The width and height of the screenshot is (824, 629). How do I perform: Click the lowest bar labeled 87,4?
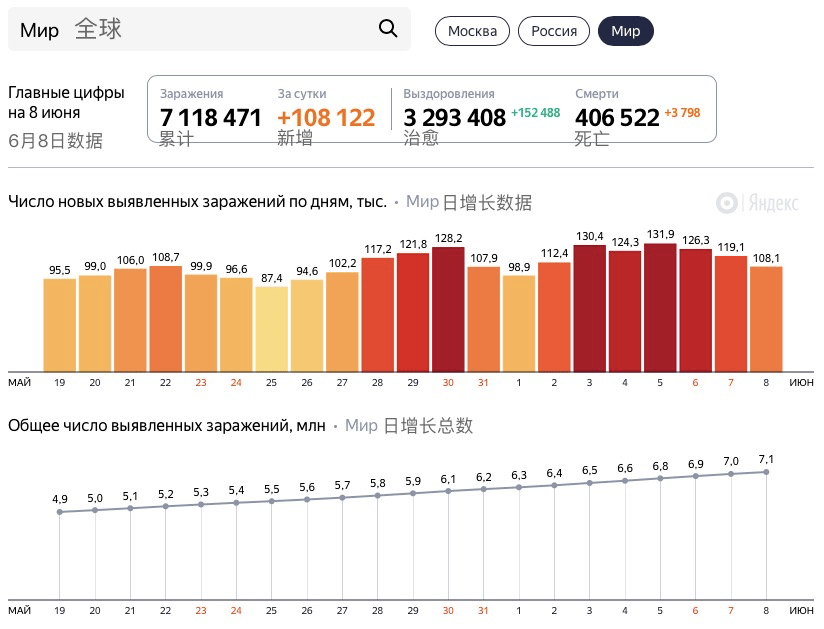[270, 328]
